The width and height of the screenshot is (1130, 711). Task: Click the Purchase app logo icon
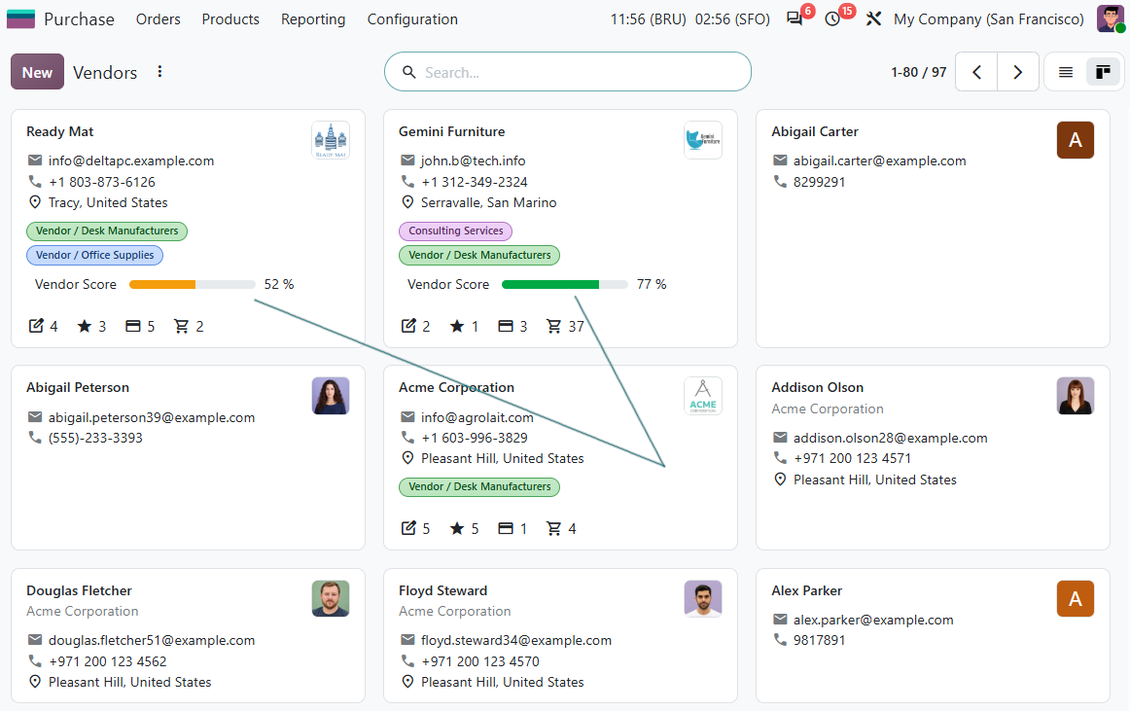(21, 19)
